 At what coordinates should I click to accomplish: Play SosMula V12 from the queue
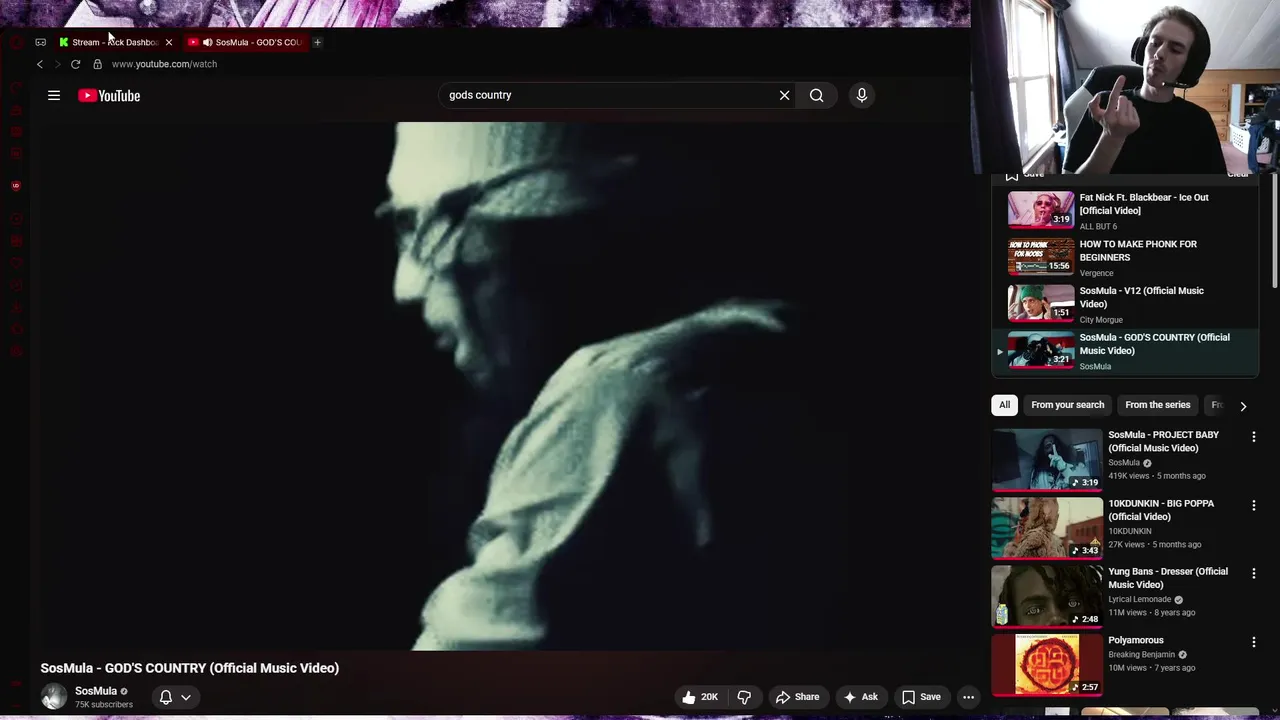pyautogui.click(x=1124, y=303)
